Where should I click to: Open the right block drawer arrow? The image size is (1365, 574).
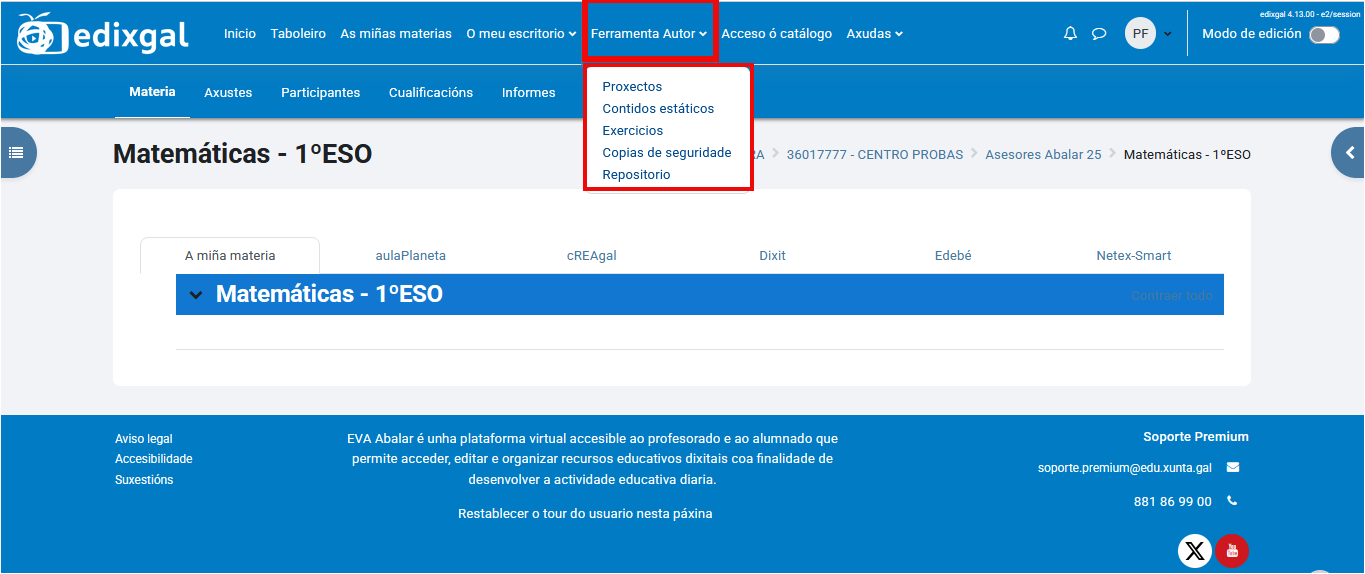coord(1349,153)
